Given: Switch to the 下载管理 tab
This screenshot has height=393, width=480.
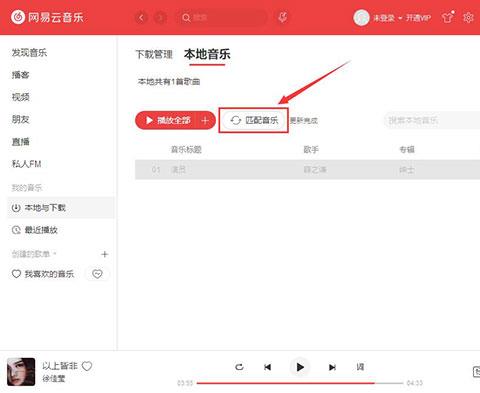Looking at the screenshot, I should pos(154,54).
